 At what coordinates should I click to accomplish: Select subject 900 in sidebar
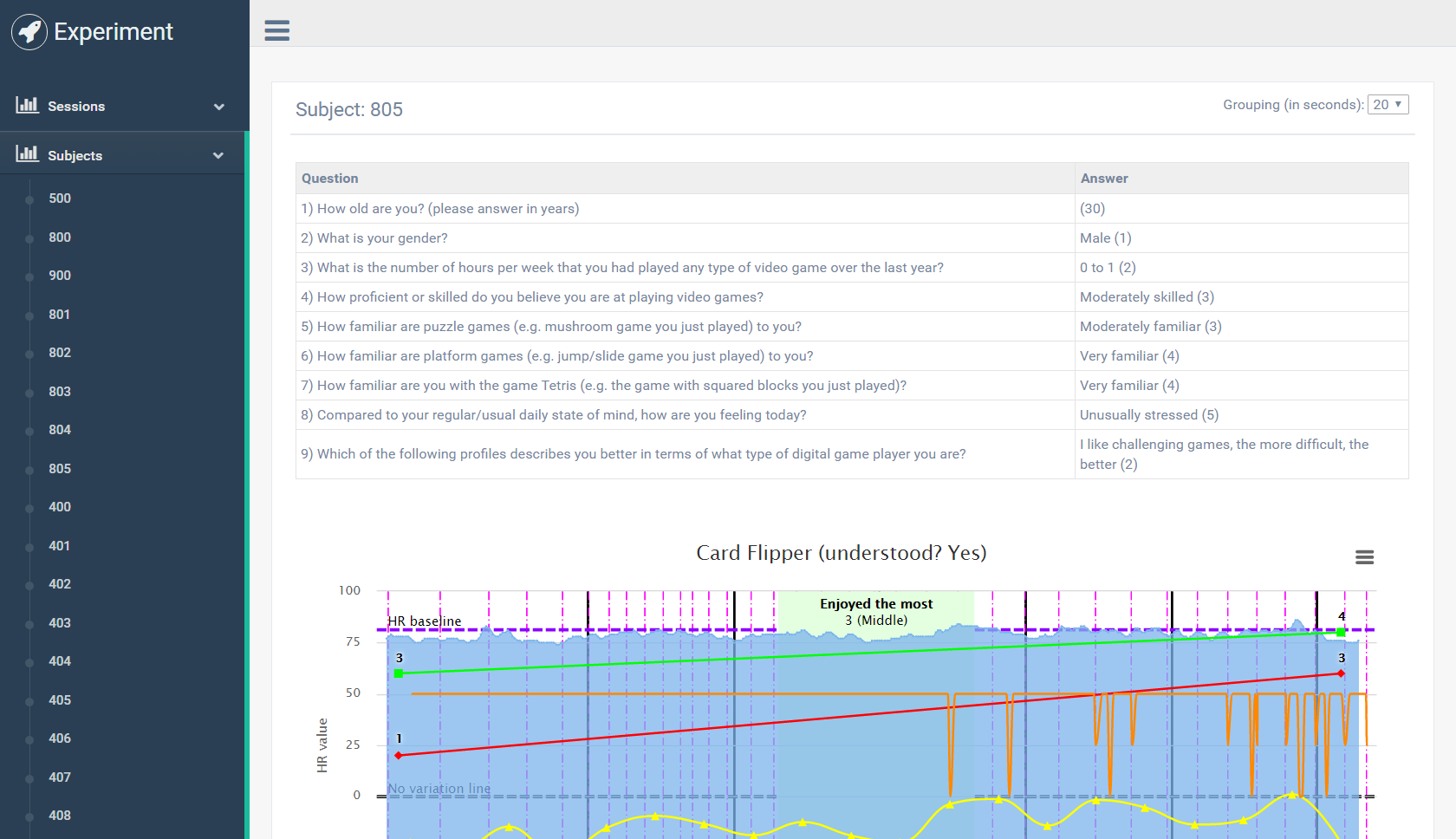pyautogui.click(x=60, y=276)
